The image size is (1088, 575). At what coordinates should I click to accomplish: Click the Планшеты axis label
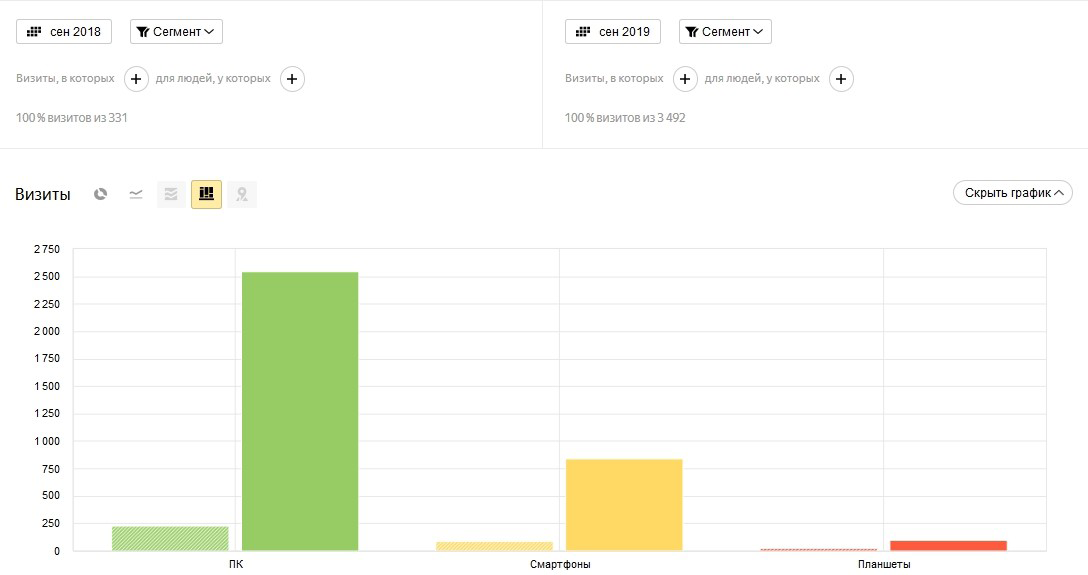tap(884, 565)
